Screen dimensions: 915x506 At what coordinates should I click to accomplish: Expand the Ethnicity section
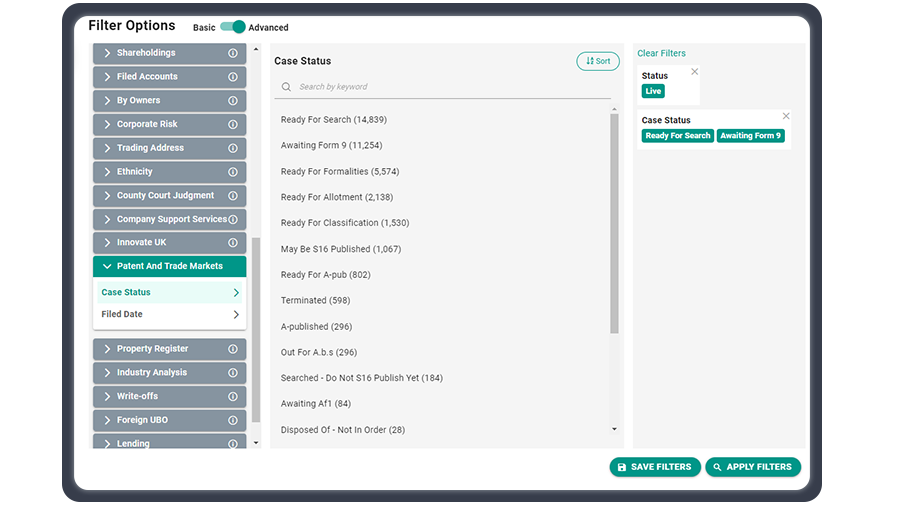click(169, 172)
